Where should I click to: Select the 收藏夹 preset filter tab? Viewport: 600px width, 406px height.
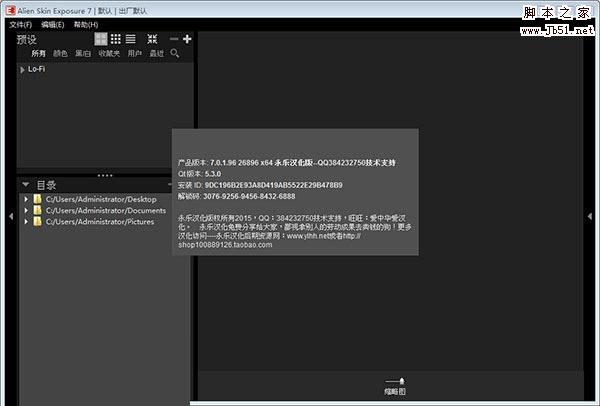point(109,54)
